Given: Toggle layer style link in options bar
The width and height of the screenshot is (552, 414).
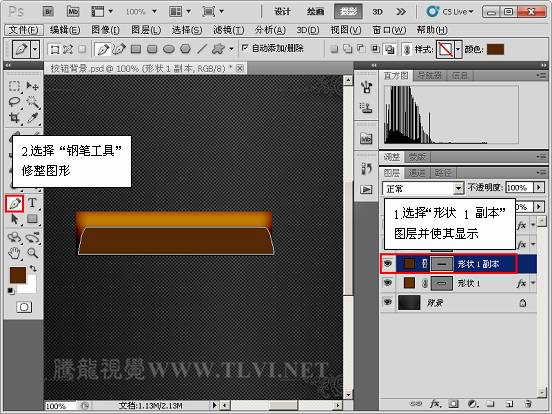Looking at the screenshot, I should [407, 49].
